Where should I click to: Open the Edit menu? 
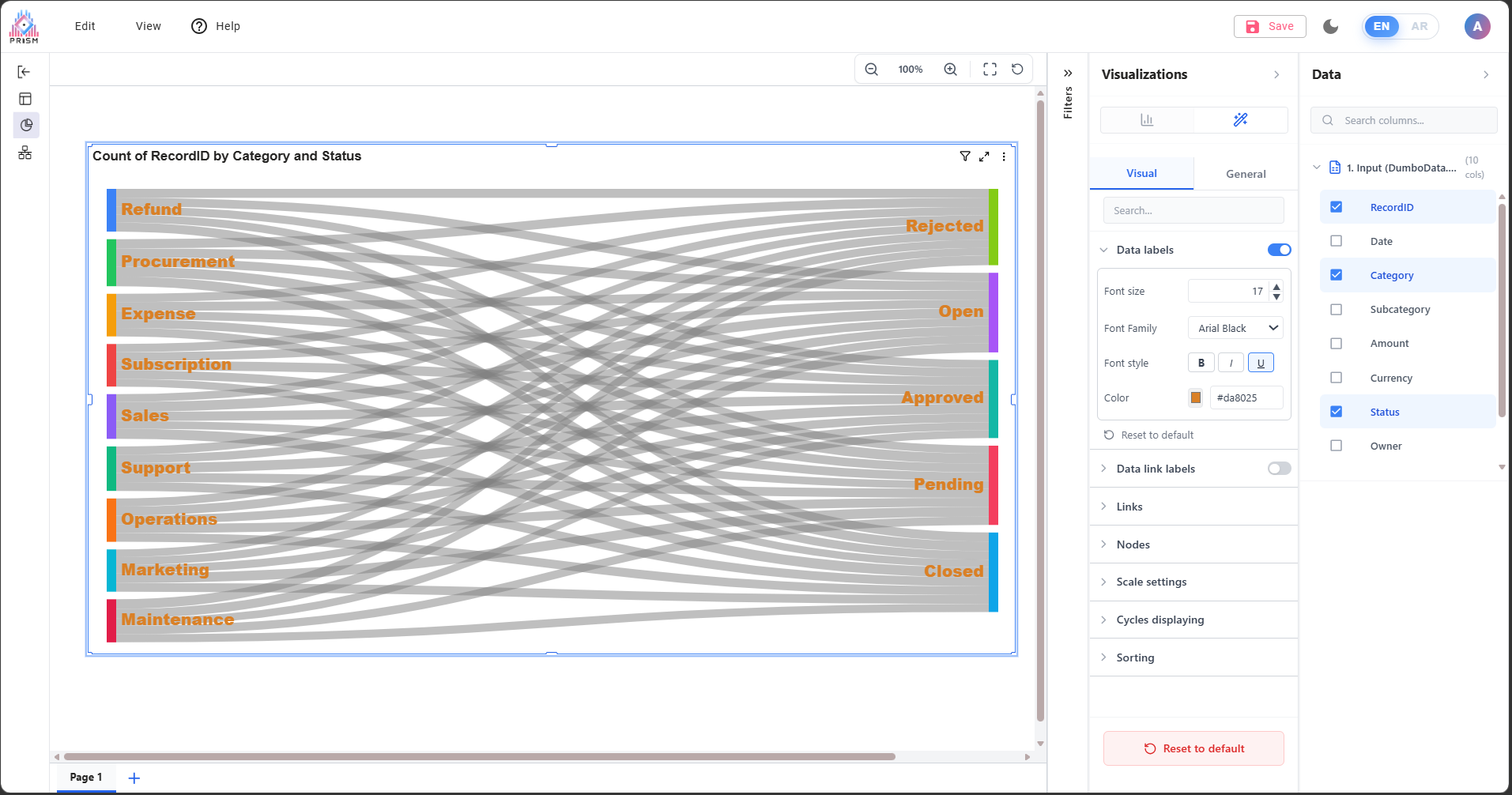(85, 26)
